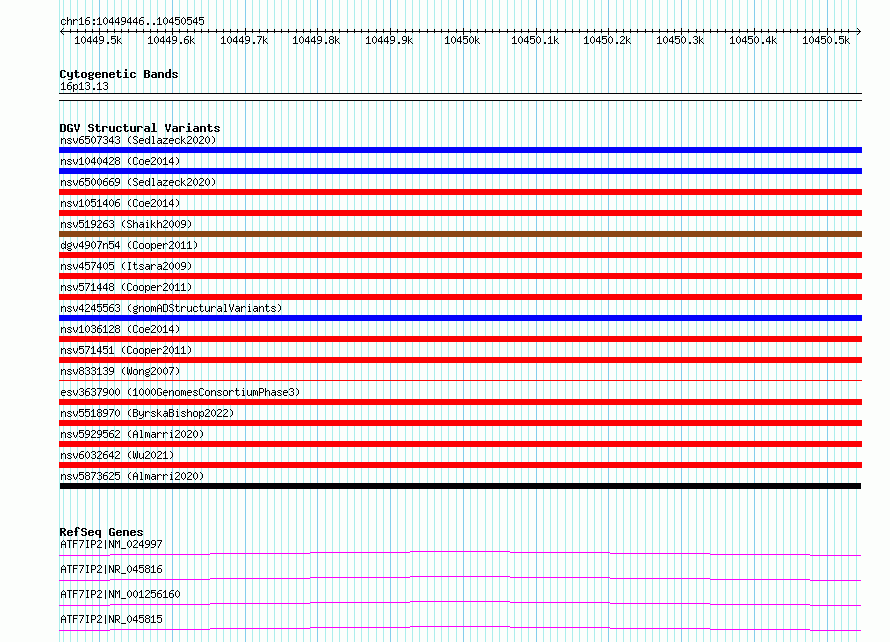Click the 10449.8k ruler tick label
Screen dimensions: 890x642
click(x=316, y=40)
